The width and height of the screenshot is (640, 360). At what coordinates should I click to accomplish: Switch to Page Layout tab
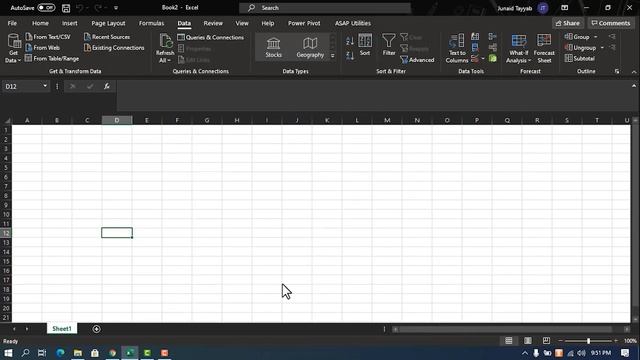[108, 23]
